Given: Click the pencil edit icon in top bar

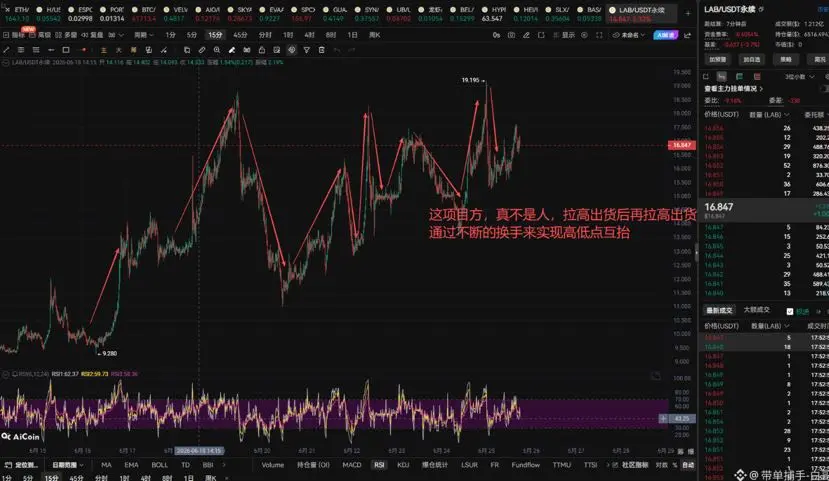Looking at the screenshot, I should (526, 35).
